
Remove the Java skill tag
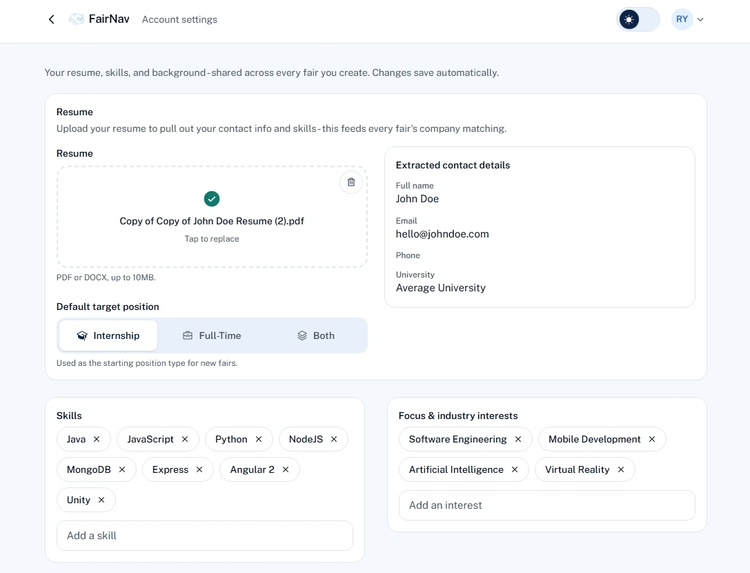(97, 439)
